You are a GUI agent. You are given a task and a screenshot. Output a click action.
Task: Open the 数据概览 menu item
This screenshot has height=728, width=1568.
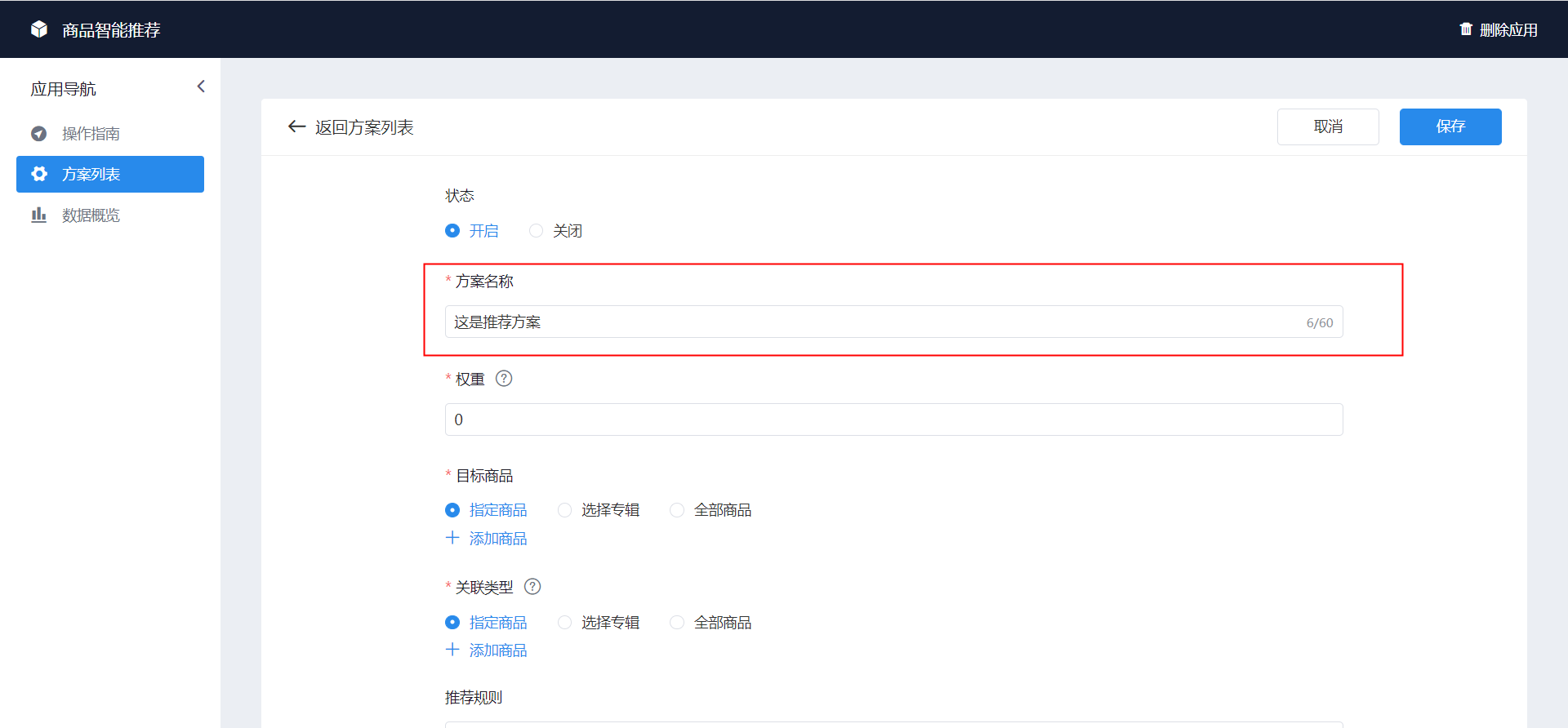tap(110, 215)
